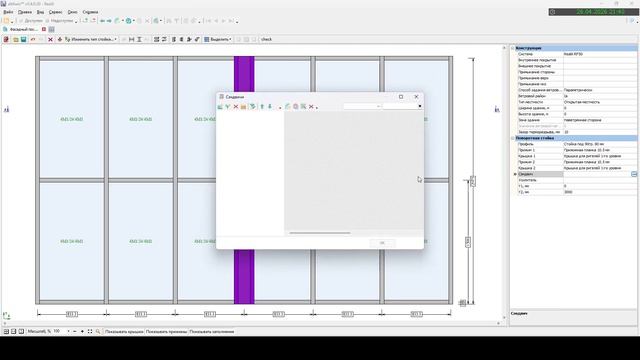Open the 'Окно' menu
640x360 pixels.
[73, 12]
